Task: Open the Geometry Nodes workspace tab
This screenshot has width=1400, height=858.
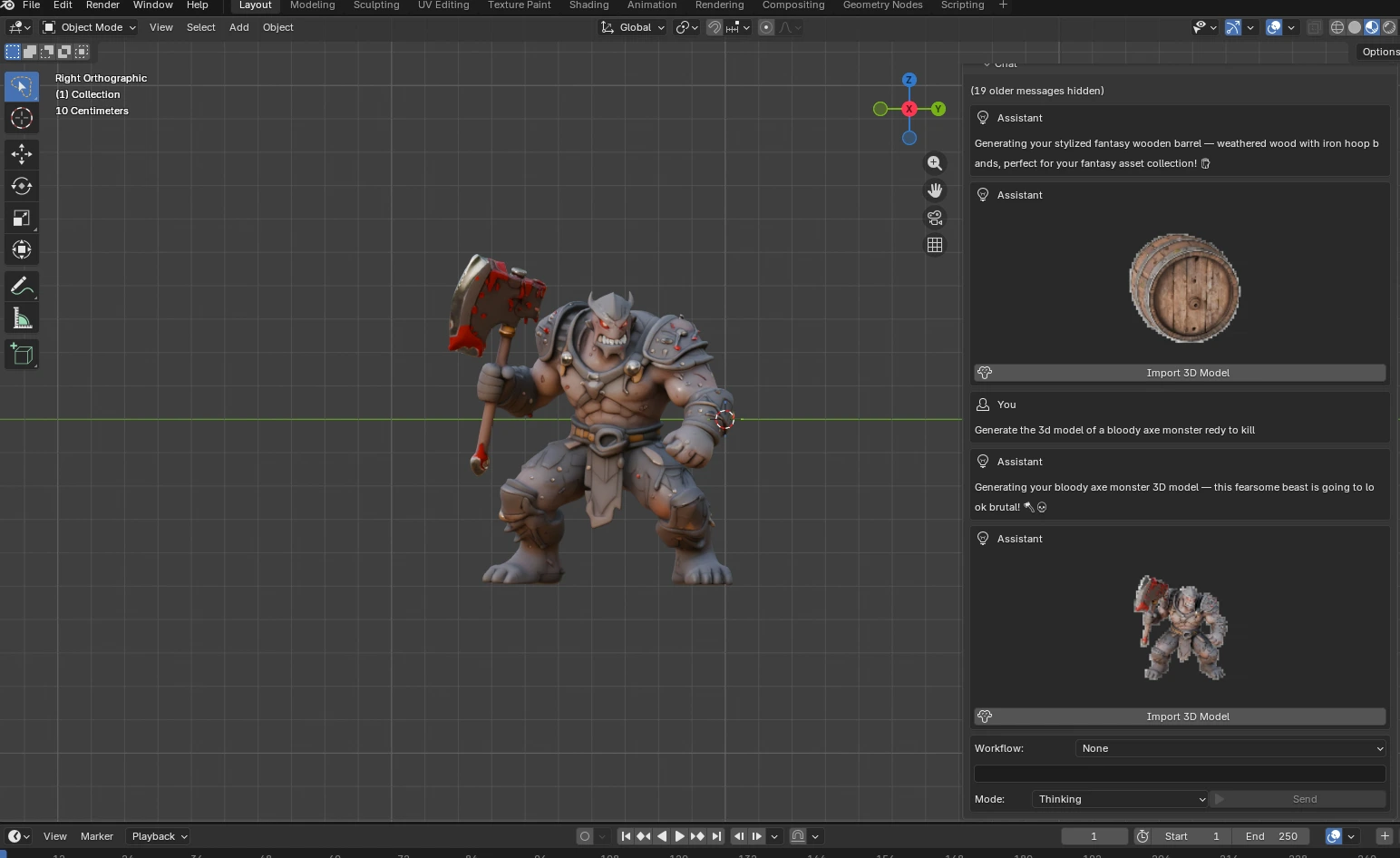Action: pyautogui.click(x=882, y=5)
